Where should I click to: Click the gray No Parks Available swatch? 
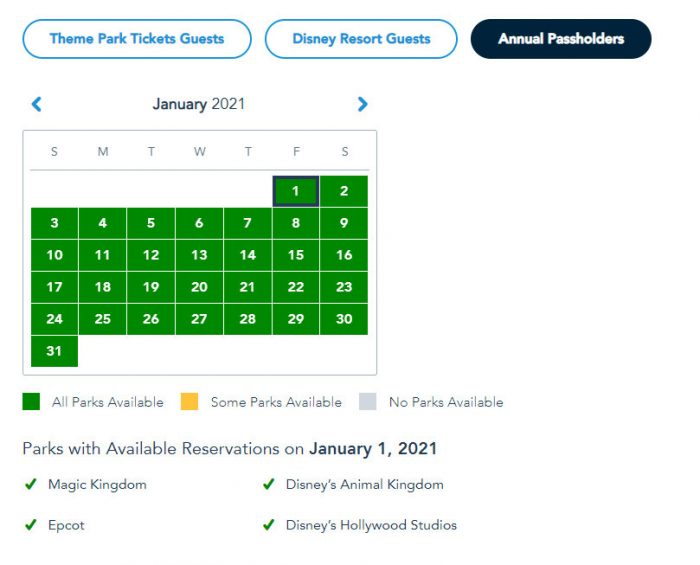pyautogui.click(x=368, y=402)
